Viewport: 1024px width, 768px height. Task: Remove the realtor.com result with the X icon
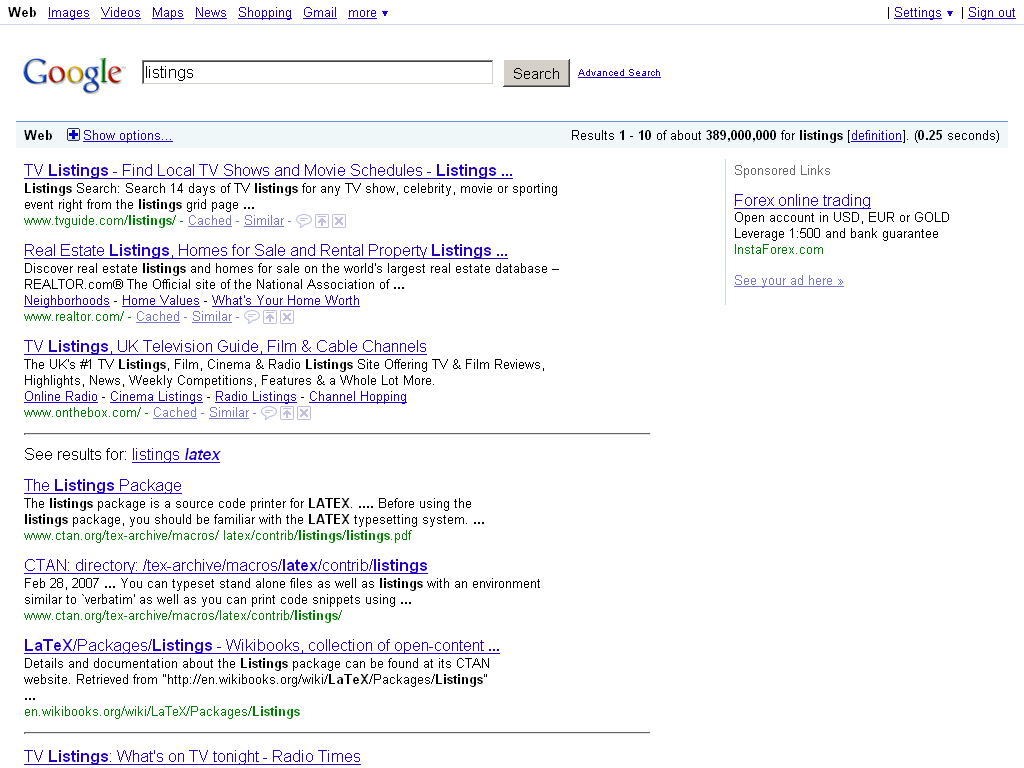tap(287, 317)
